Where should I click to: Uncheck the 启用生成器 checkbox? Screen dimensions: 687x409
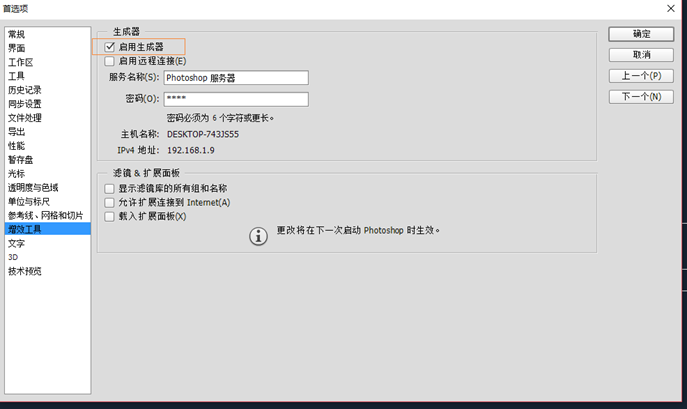pyautogui.click(x=110, y=47)
